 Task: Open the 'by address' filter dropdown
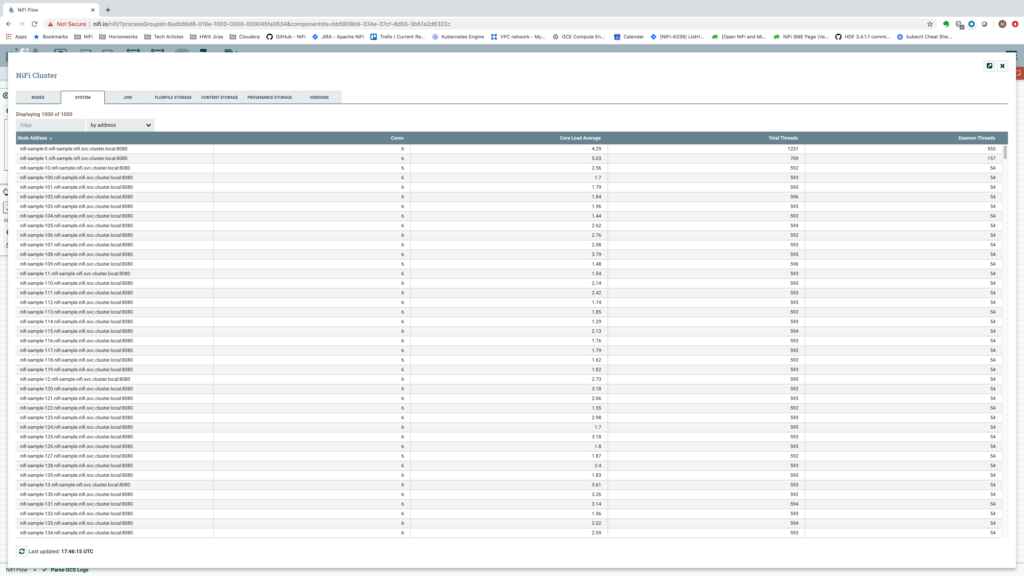click(120, 124)
